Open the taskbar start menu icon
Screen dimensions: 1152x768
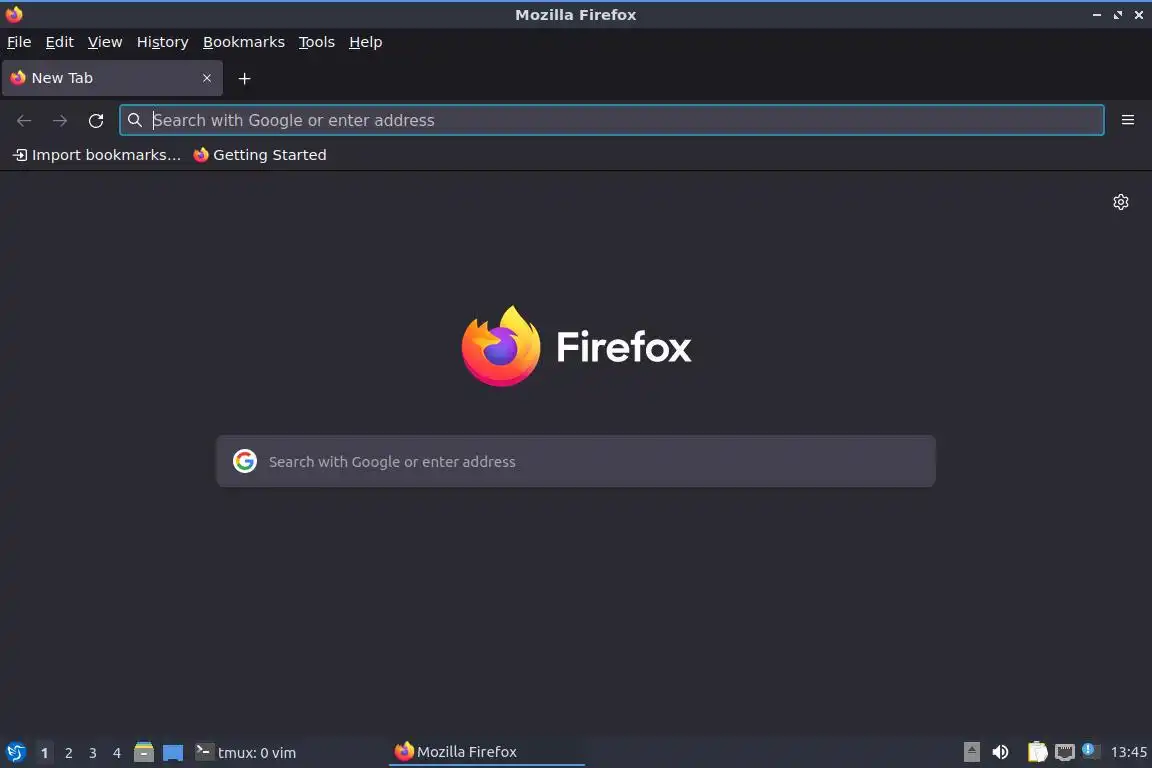pos(15,752)
